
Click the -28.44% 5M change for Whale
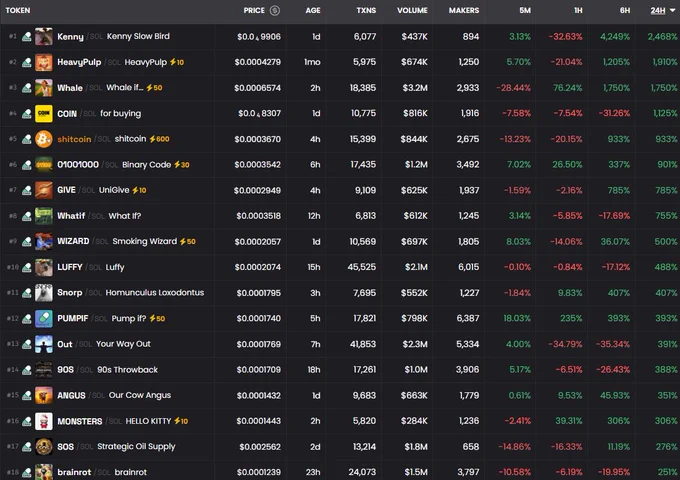click(x=513, y=88)
